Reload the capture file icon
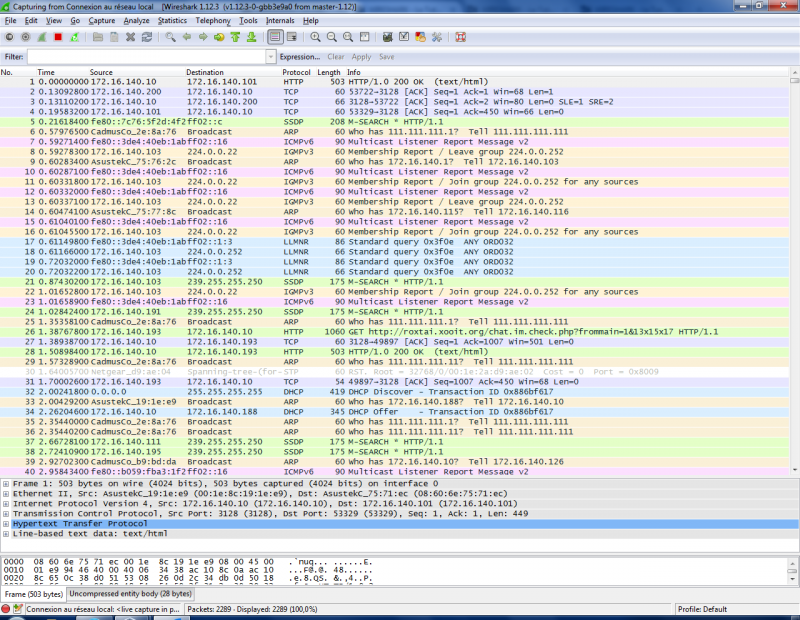The height and width of the screenshot is (620, 800). (x=147, y=37)
